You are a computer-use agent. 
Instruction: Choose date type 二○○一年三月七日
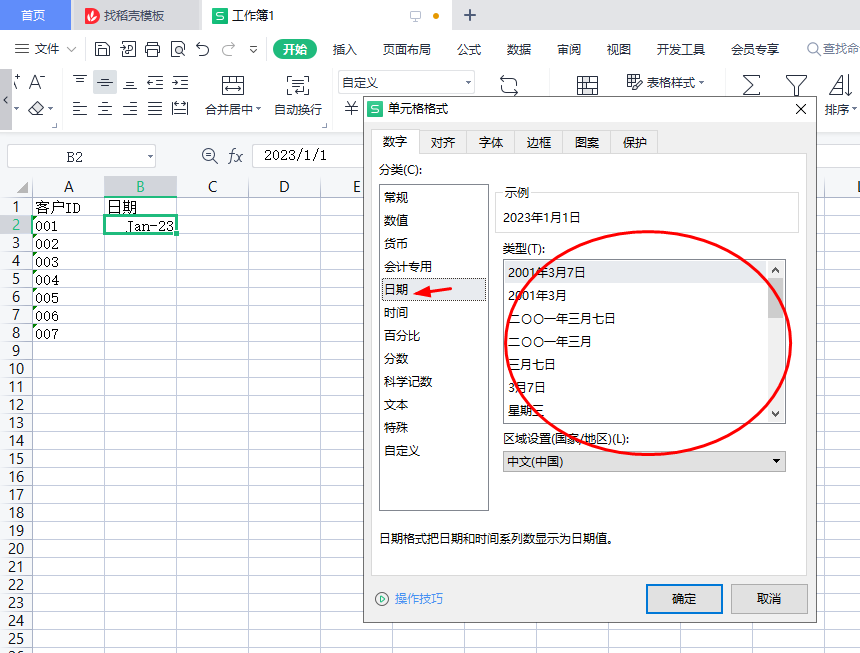[635, 319]
